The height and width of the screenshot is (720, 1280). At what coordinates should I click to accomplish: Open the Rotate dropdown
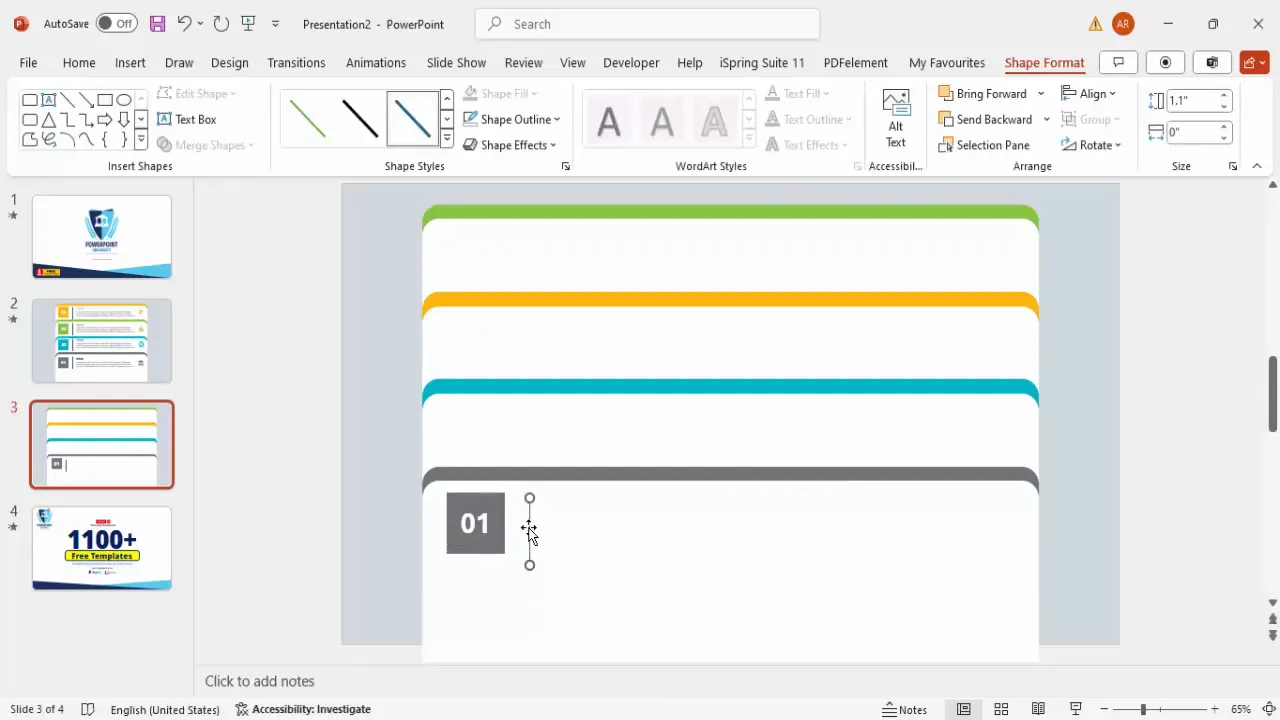(1091, 145)
